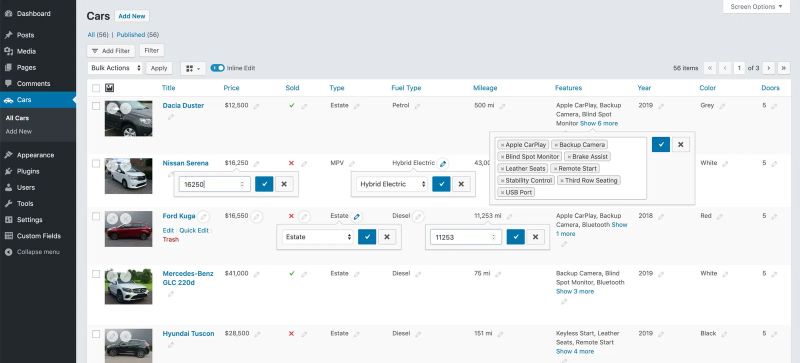The width and height of the screenshot is (800, 363).
Task: Open Custom Fields in the sidebar
Action: pos(38,236)
